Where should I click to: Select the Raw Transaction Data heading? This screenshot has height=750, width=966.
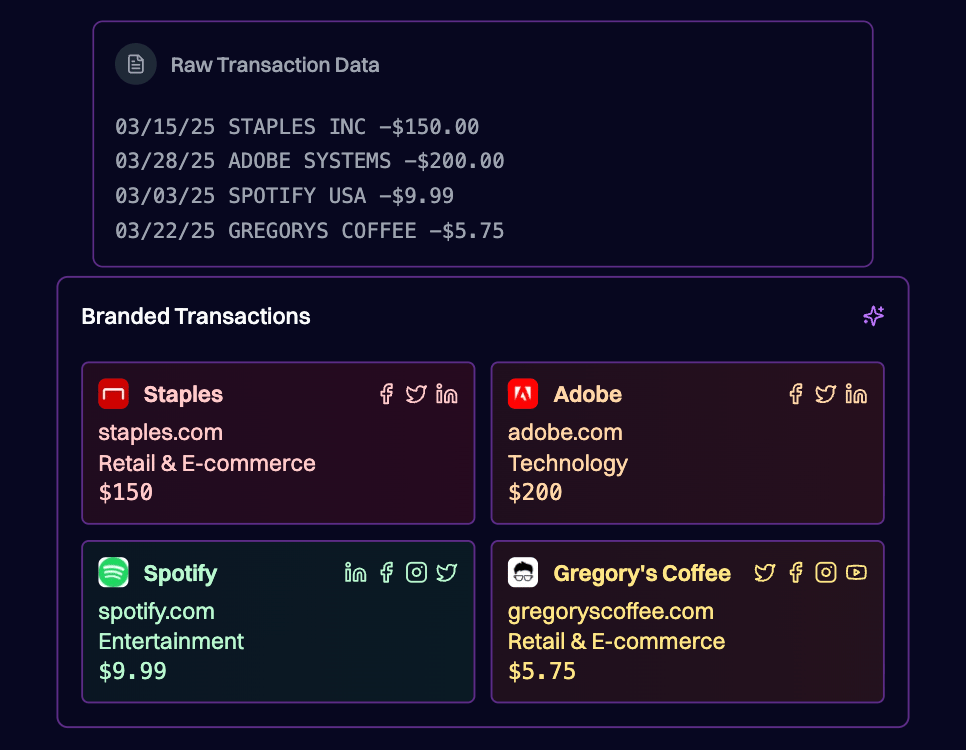[x=275, y=65]
